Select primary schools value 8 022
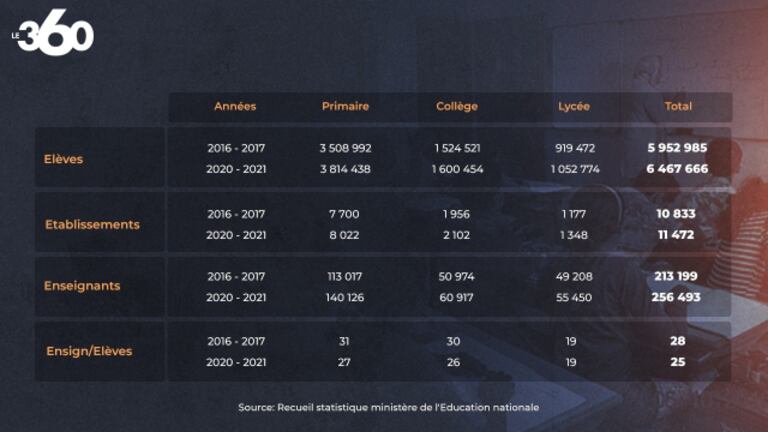This screenshot has width=768, height=432. [x=345, y=235]
